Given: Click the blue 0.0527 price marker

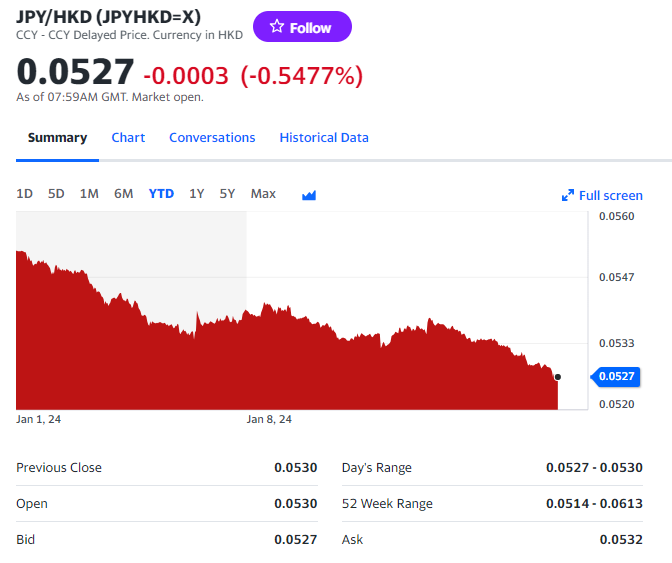Looking at the screenshot, I should [617, 377].
